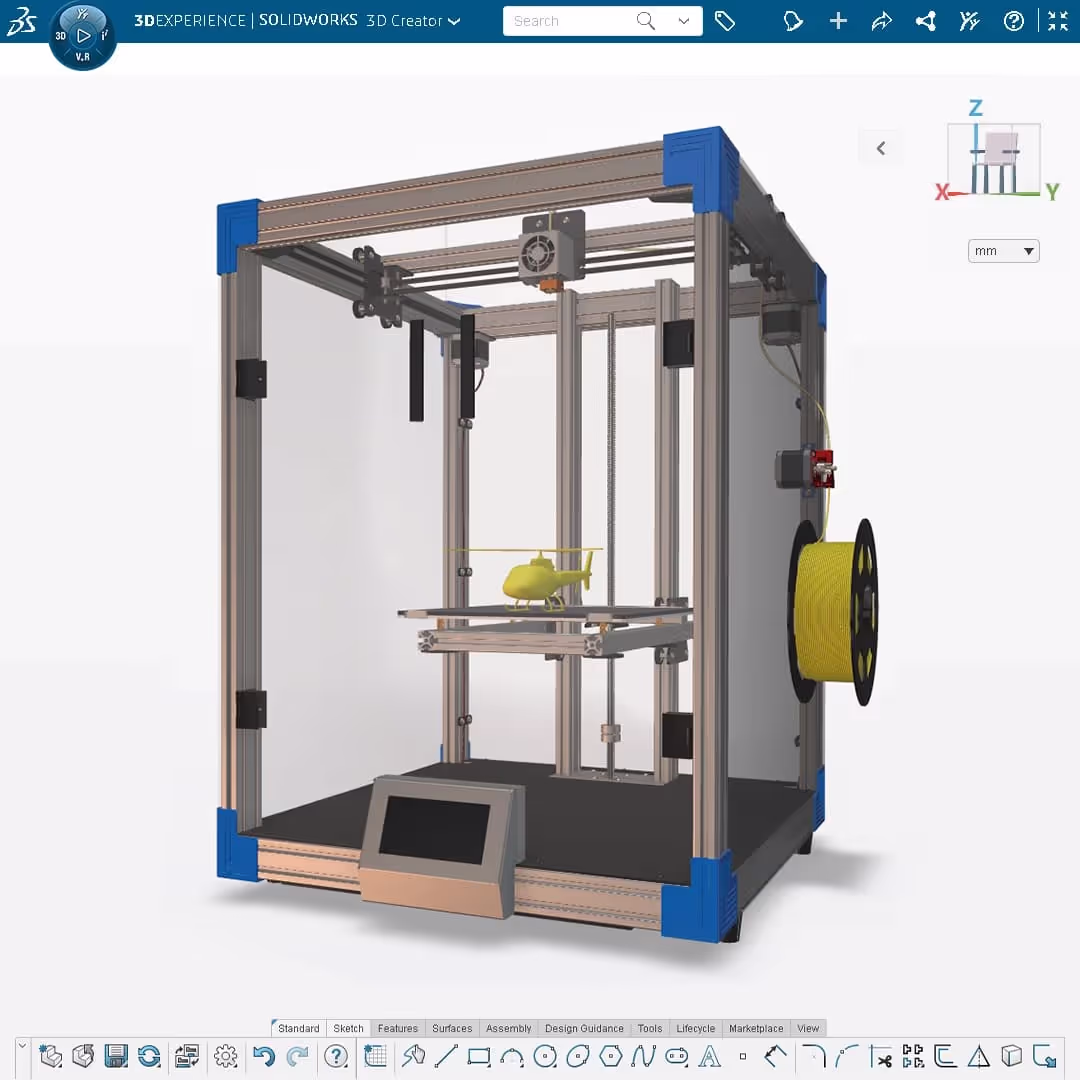The height and width of the screenshot is (1080, 1080).
Task: Select the Offset entities tool
Action: tap(946, 1056)
